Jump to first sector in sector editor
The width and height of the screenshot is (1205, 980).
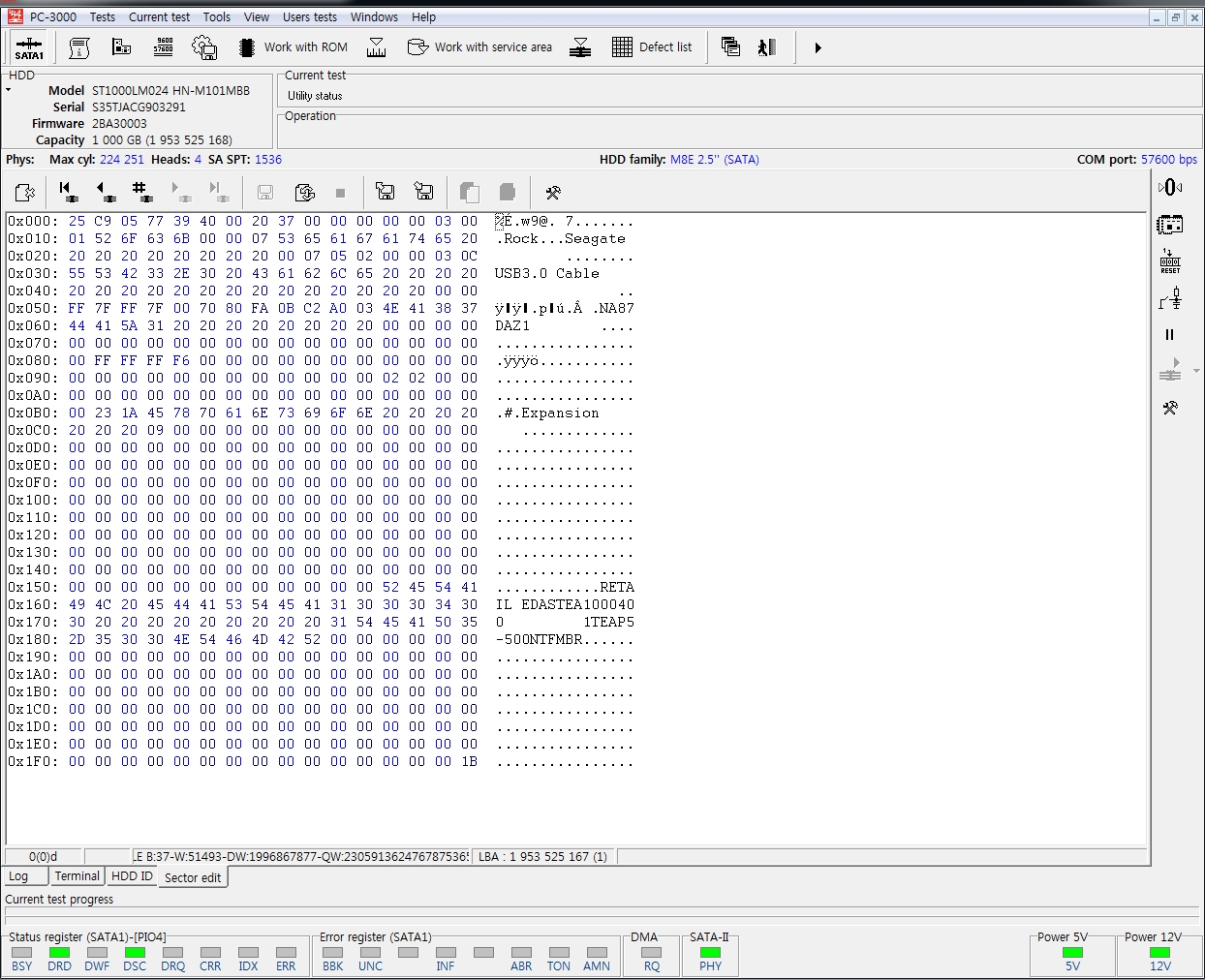click(x=67, y=192)
